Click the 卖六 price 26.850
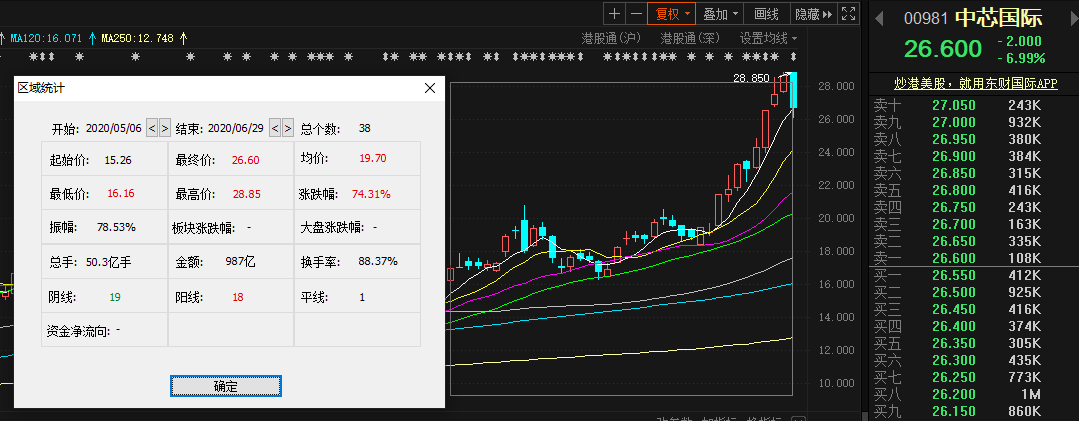Image resolution: width=1079 pixels, height=421 pixels. click(954, 173)
